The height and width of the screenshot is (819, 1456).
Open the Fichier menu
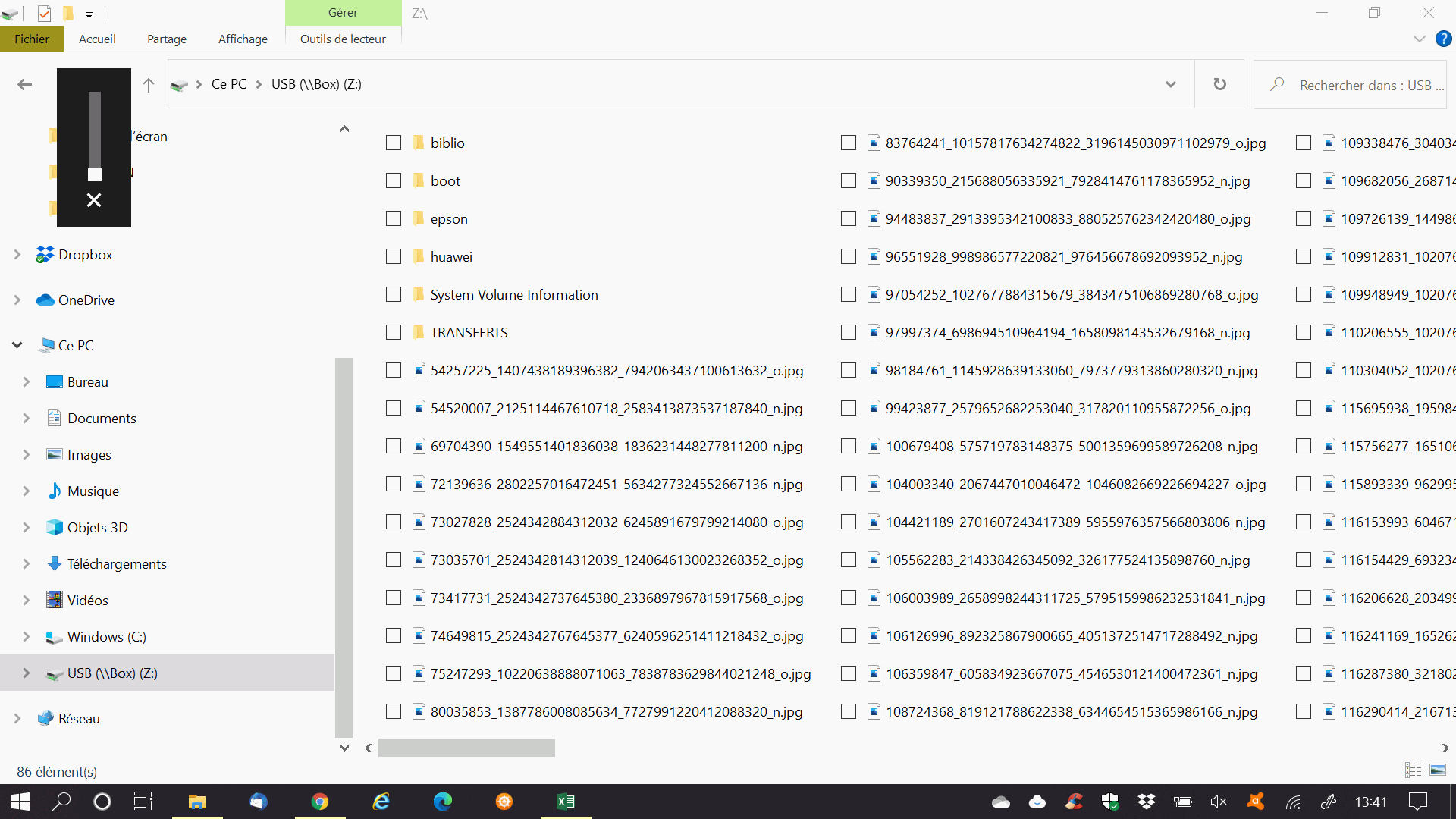[32, 39]
